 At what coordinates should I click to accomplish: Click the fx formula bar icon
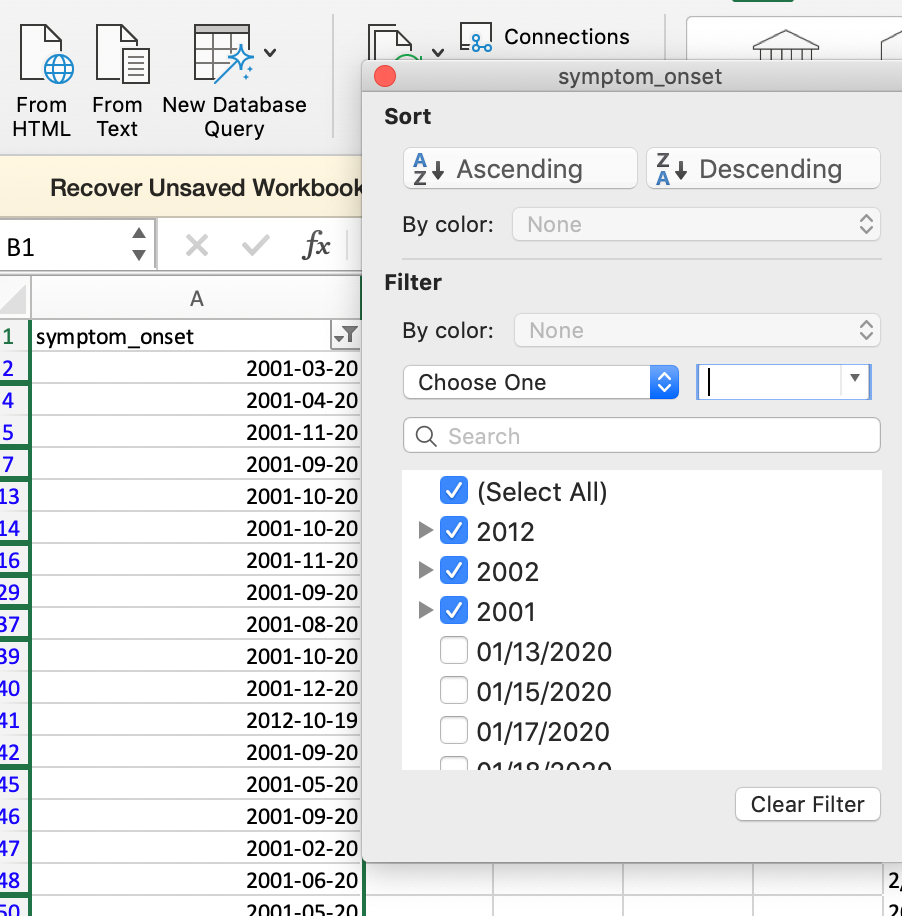click(317, 244)
